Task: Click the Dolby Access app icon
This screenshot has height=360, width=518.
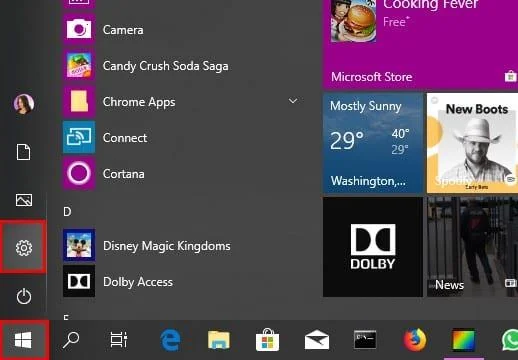Action: pos(79,282)
